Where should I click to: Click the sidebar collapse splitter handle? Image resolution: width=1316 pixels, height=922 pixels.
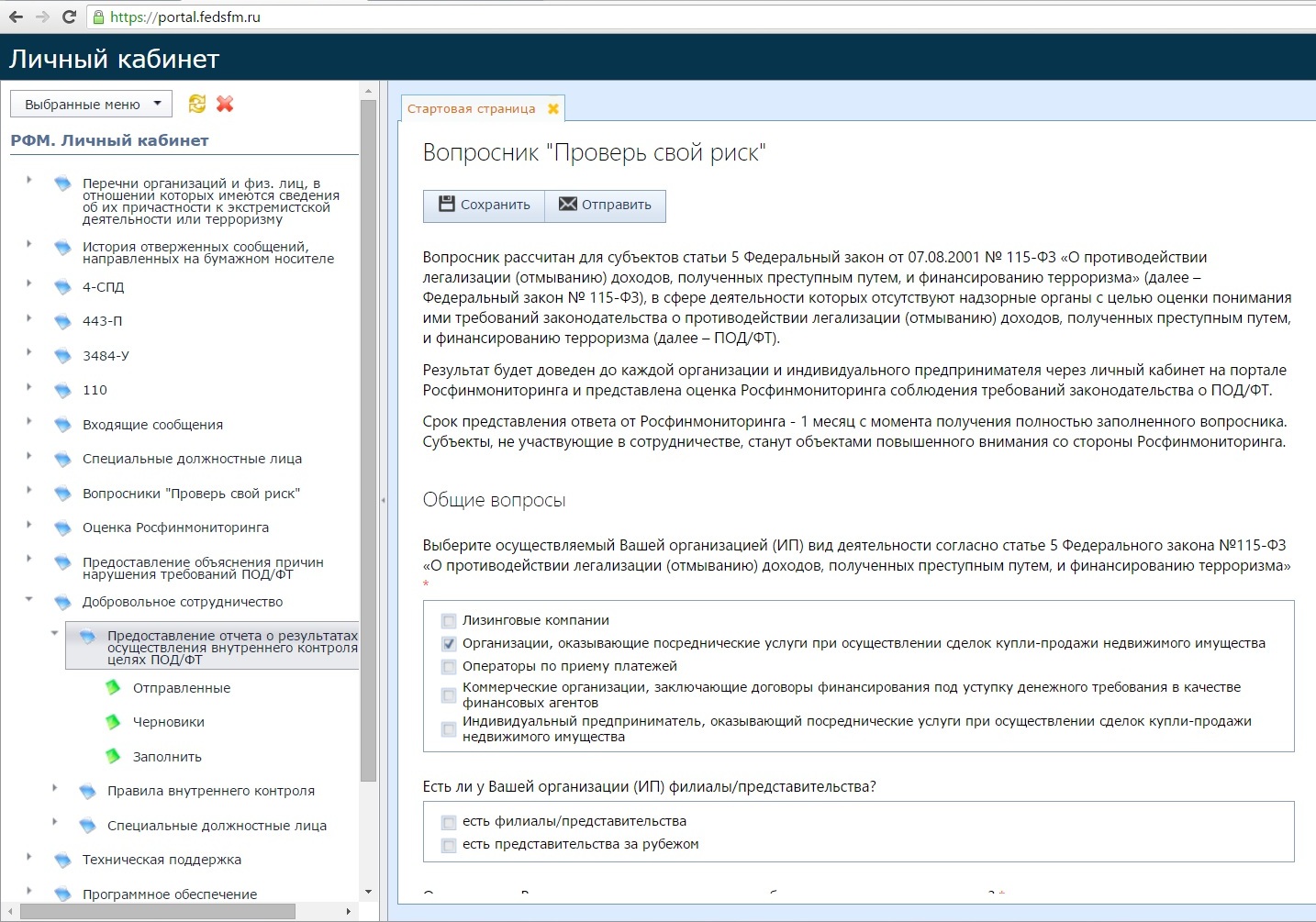click(383, 500)
